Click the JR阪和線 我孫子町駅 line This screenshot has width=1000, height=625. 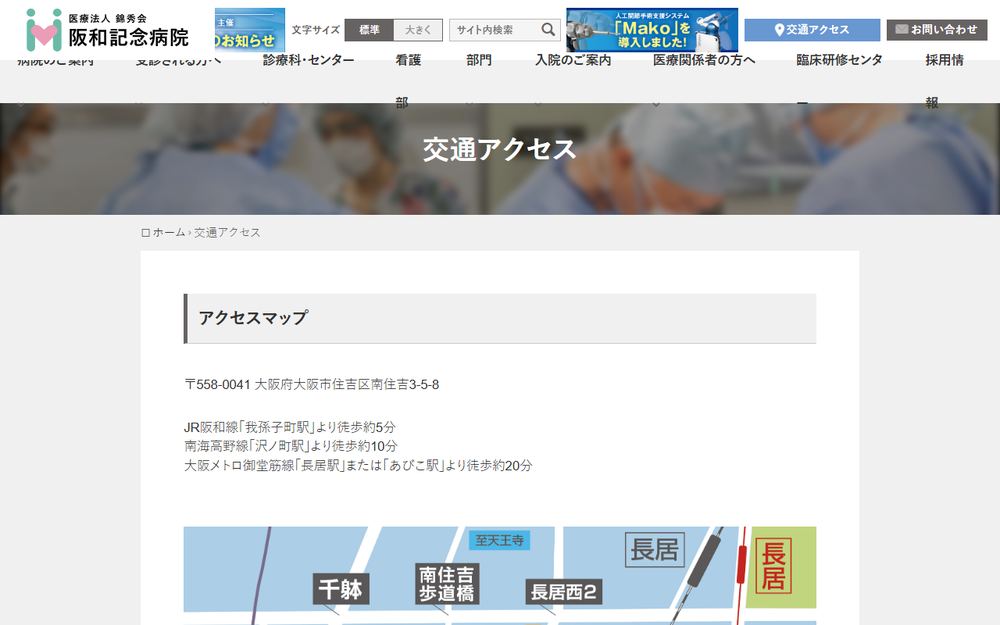[x=290, y=427]
